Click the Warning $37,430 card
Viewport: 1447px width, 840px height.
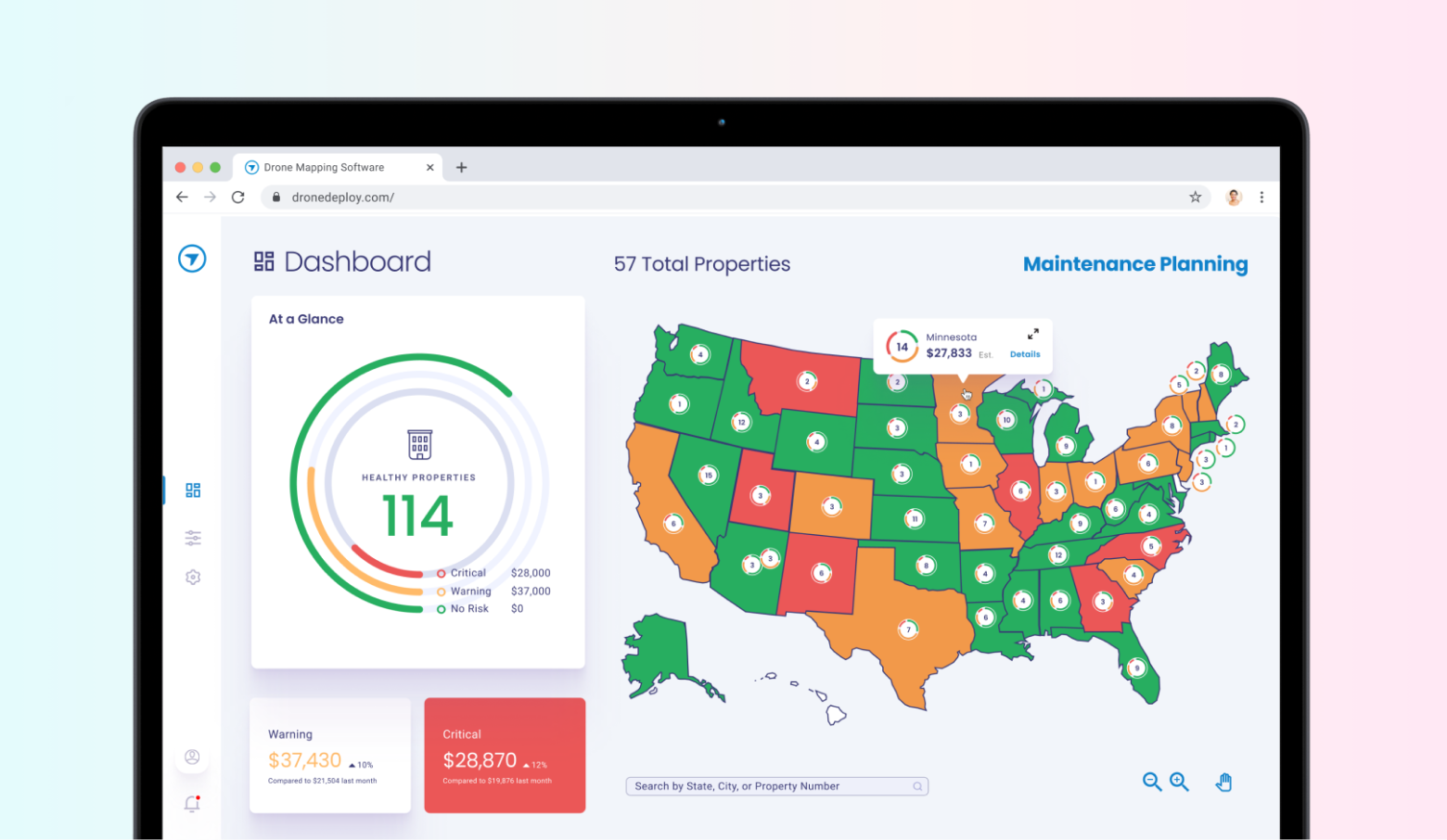(x=330, y=755)
